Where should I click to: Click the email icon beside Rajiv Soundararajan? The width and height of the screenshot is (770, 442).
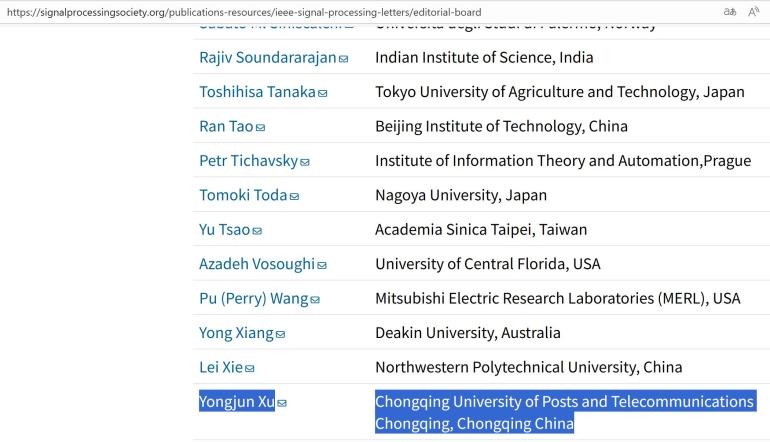[344, 58]
